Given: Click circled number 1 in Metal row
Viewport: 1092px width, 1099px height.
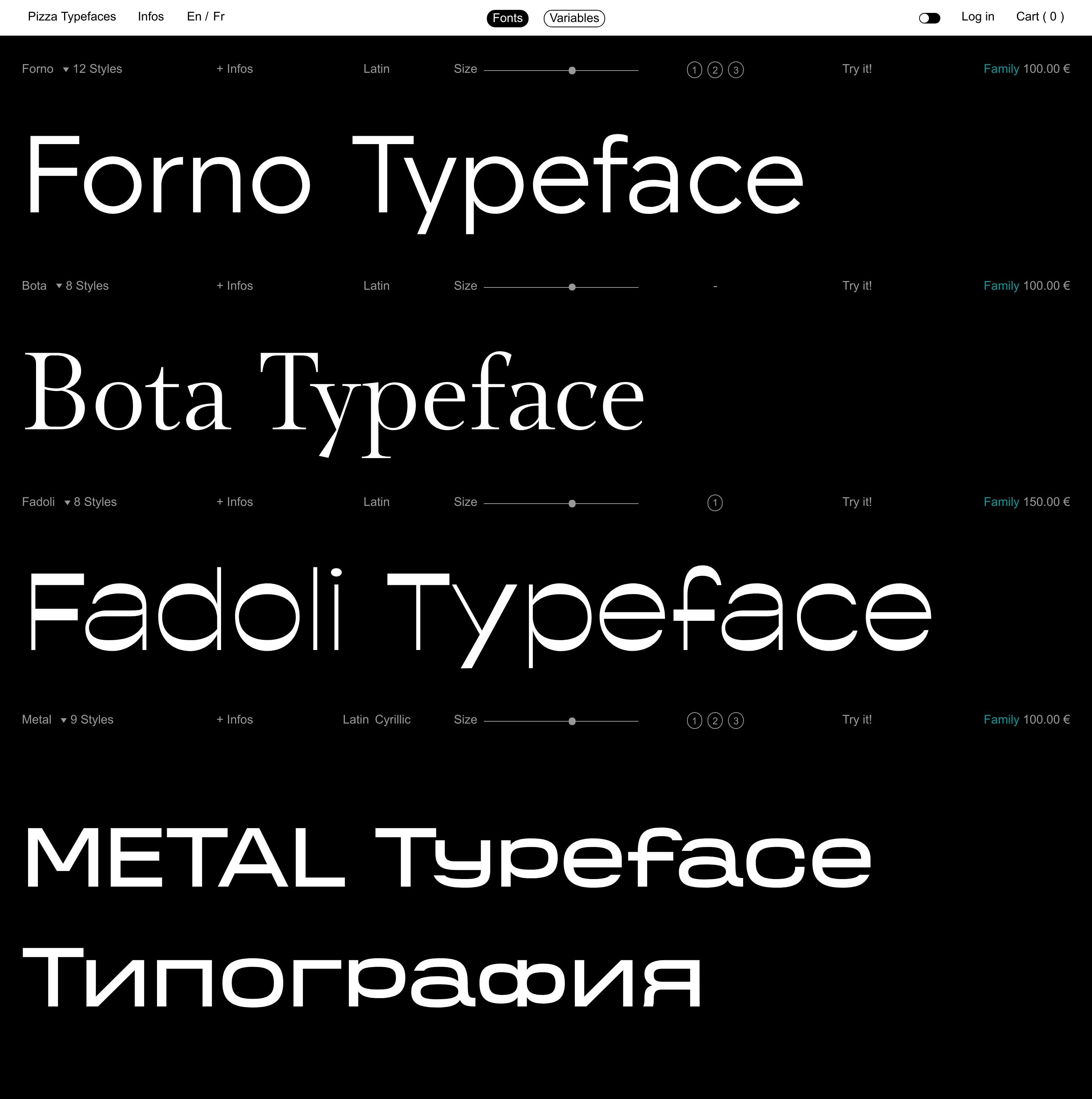Looking at the screenshot, I should click(x=694, y=721).
